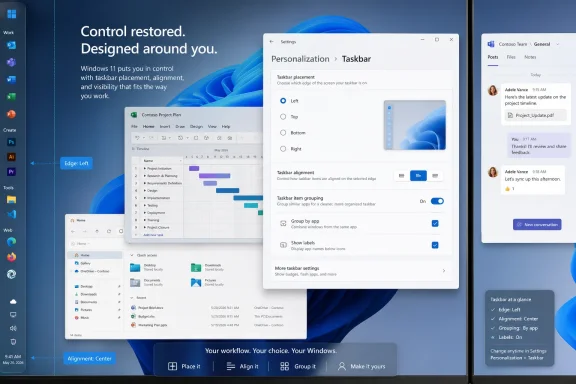Click the Excel logo in Contoso Project Plan window
The height and width of the screenshot is (384, 576).
point(134,115)
